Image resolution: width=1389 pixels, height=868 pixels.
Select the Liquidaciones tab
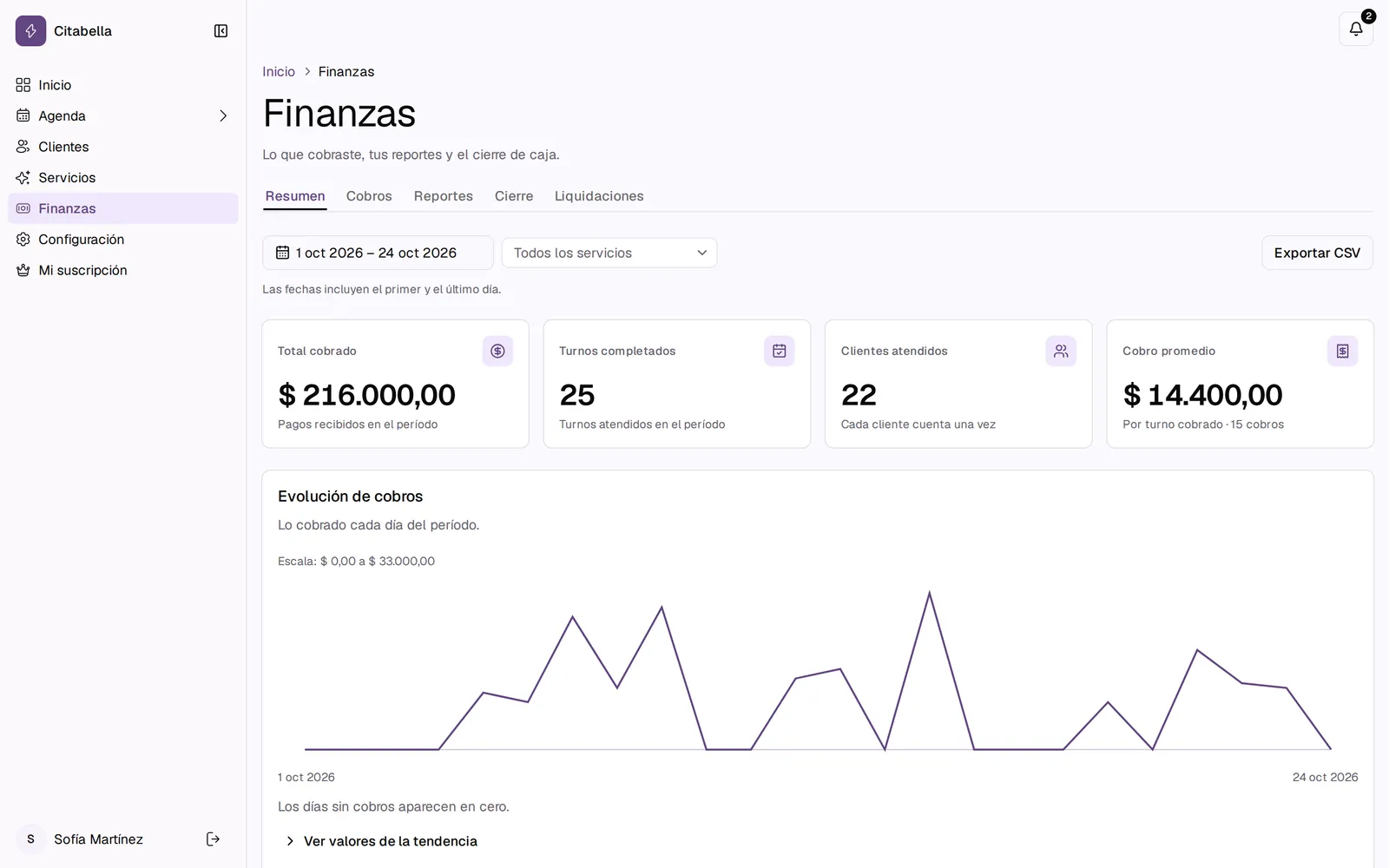pyautogui.click(x=599, y=196)
